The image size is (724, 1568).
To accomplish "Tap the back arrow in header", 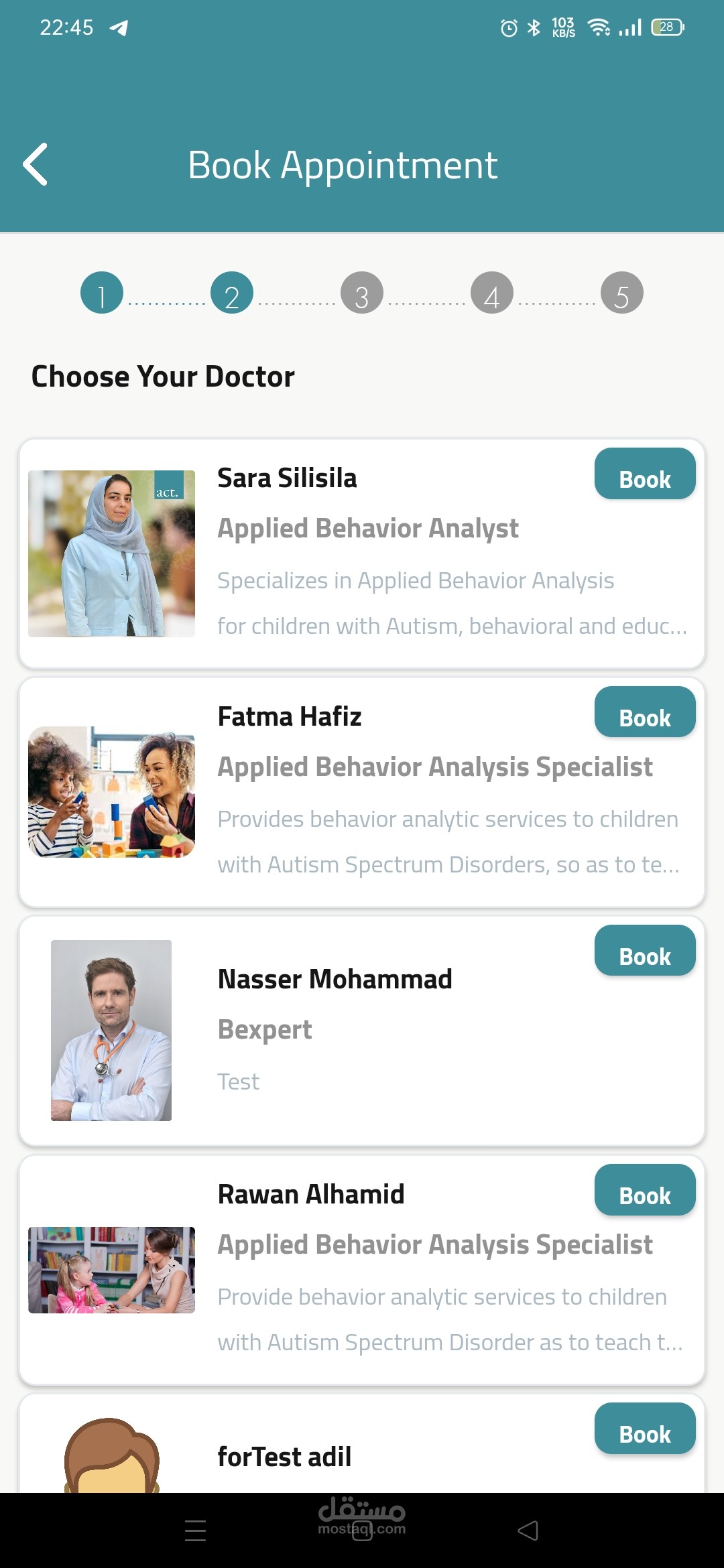I will pyautogui.click(x=36, y=164).
